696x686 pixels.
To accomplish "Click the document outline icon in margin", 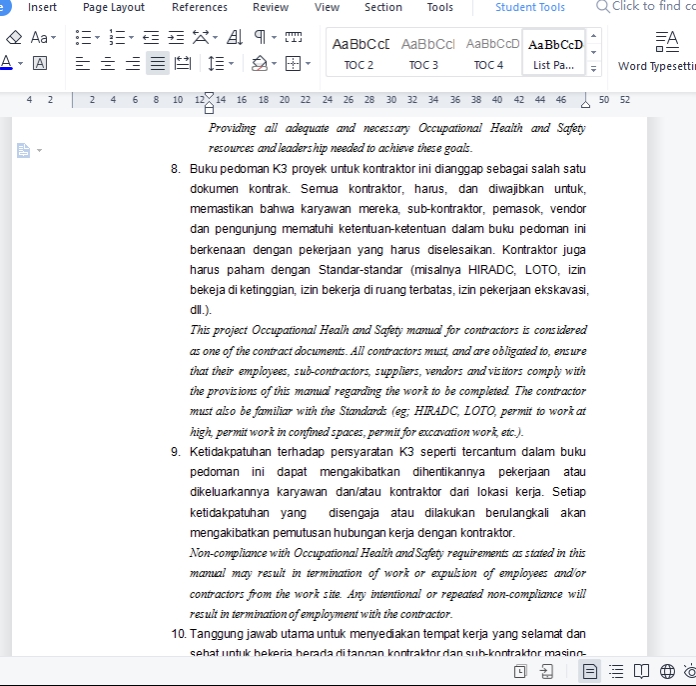I will point(24,150).
